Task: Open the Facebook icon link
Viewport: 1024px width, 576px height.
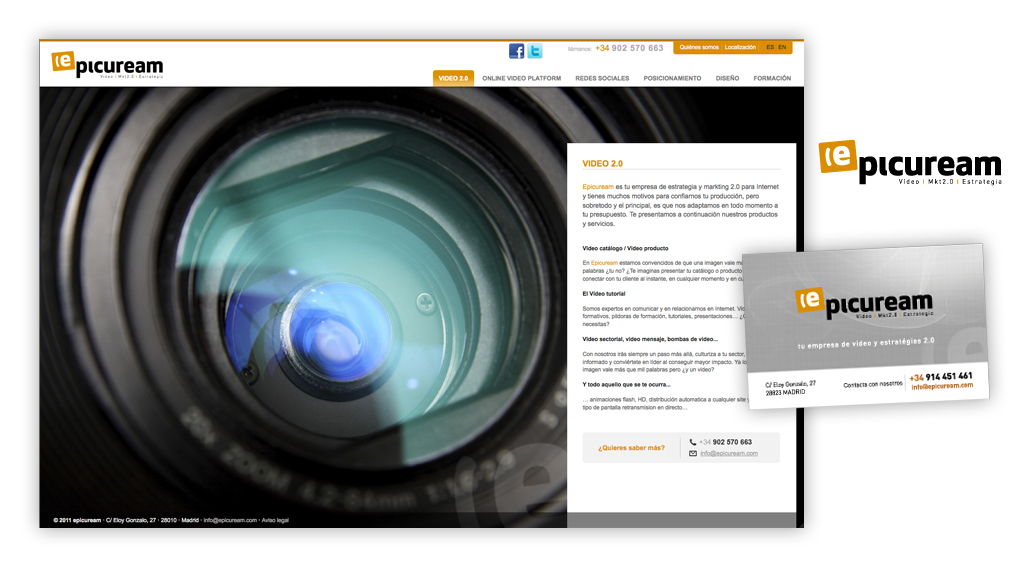Action: [516, 51]
